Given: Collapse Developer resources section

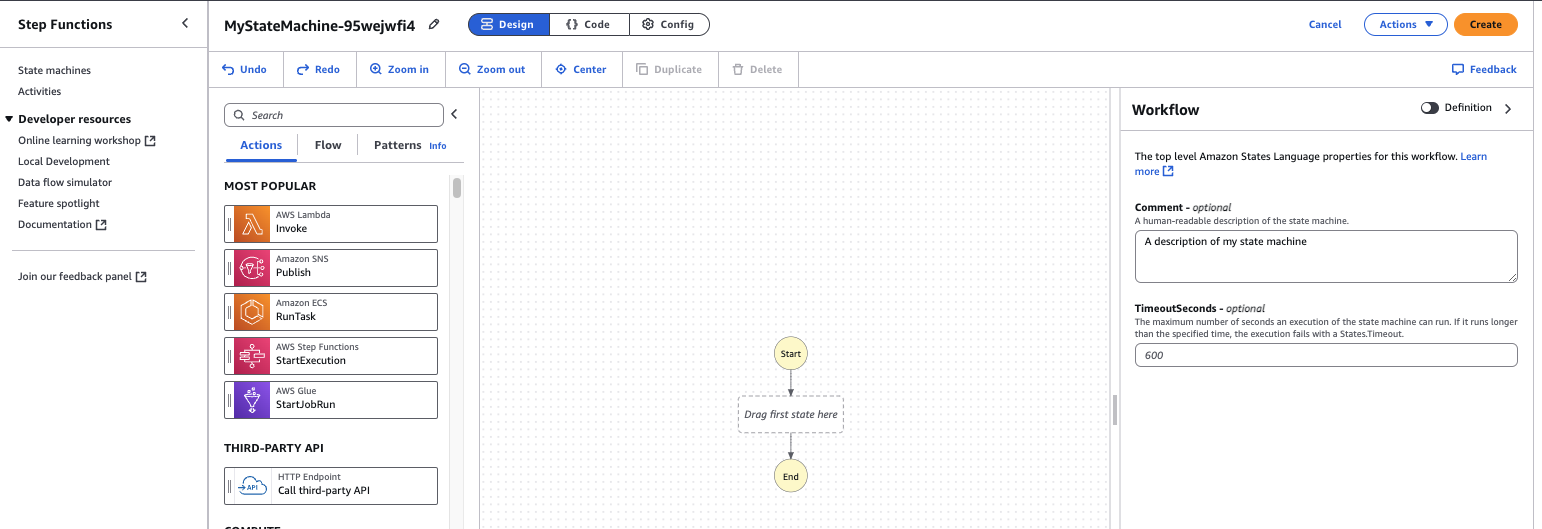Looking at the screenshot, I should 9,119.
